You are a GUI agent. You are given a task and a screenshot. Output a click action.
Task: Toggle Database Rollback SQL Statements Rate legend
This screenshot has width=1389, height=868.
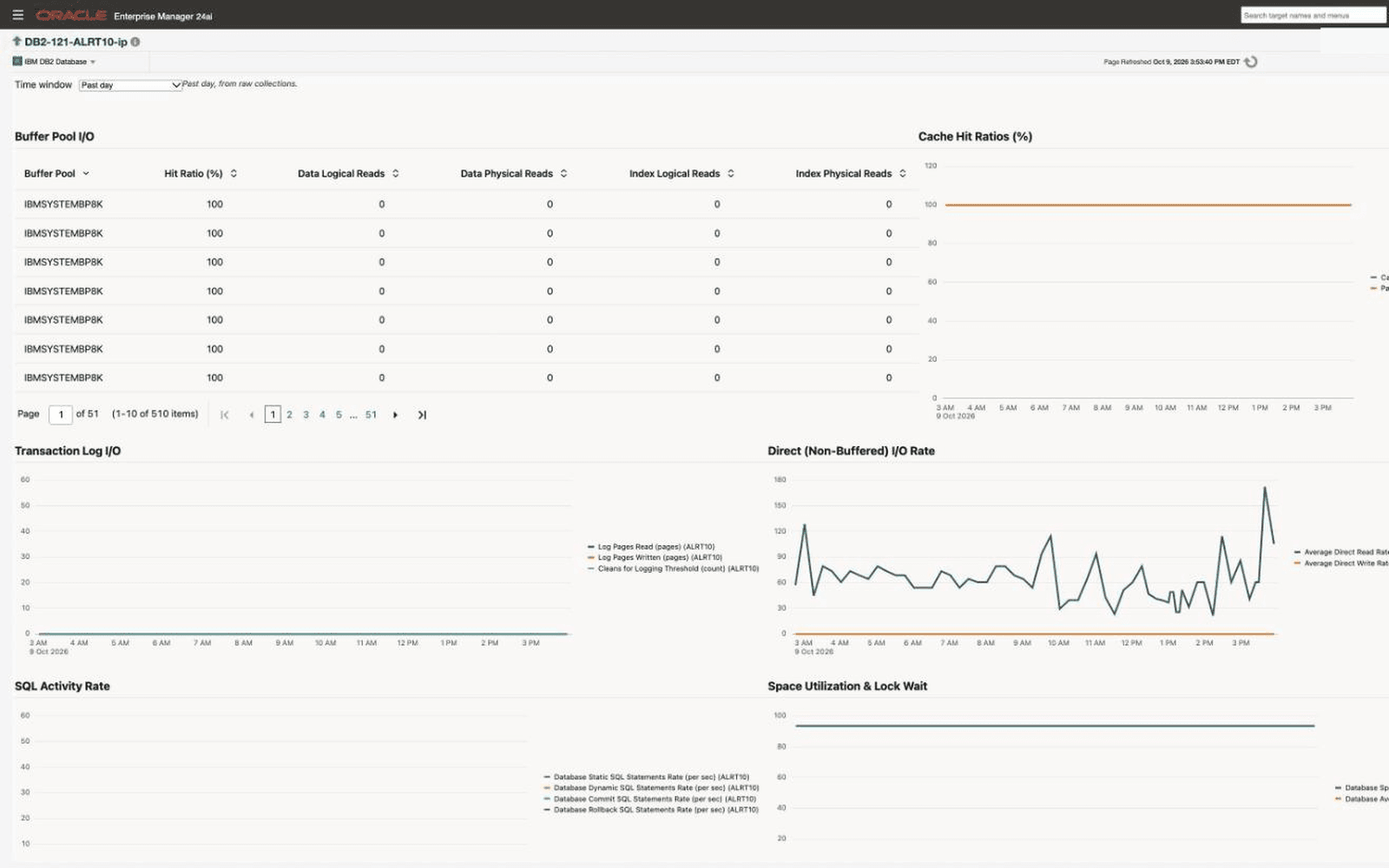click(x=651, y=810)
